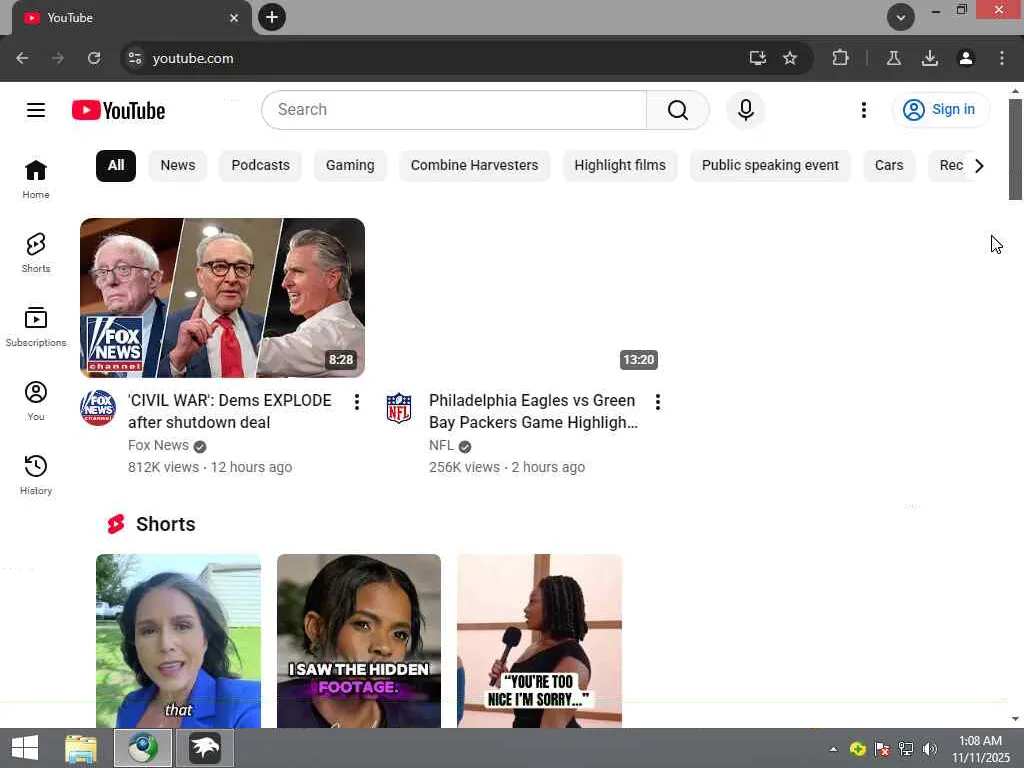Select the Gaming filter chip

pos(350,166)
